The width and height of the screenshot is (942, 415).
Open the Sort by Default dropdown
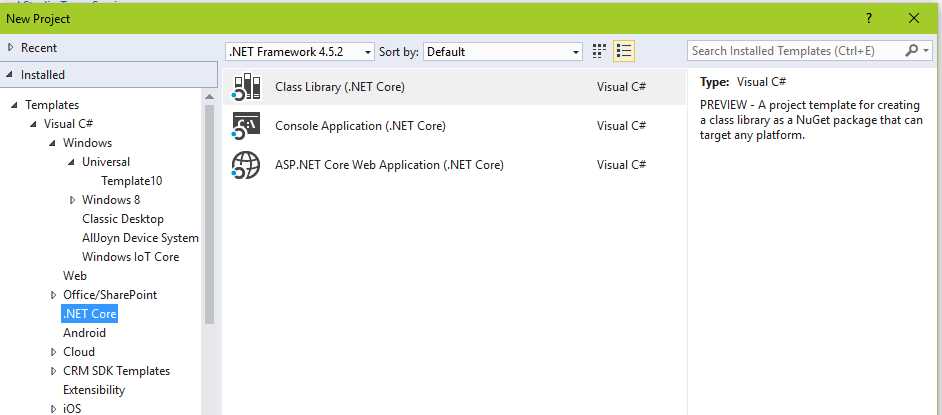click(503, 52)
